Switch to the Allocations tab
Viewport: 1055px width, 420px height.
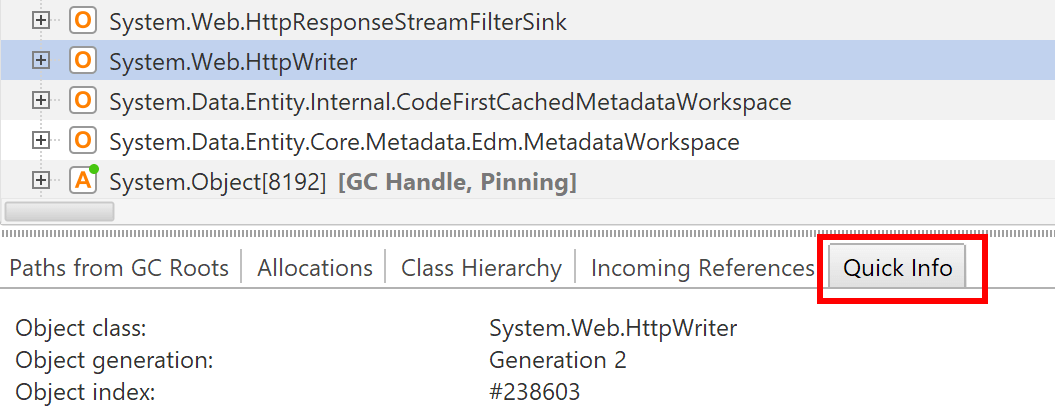coord(315,268)
